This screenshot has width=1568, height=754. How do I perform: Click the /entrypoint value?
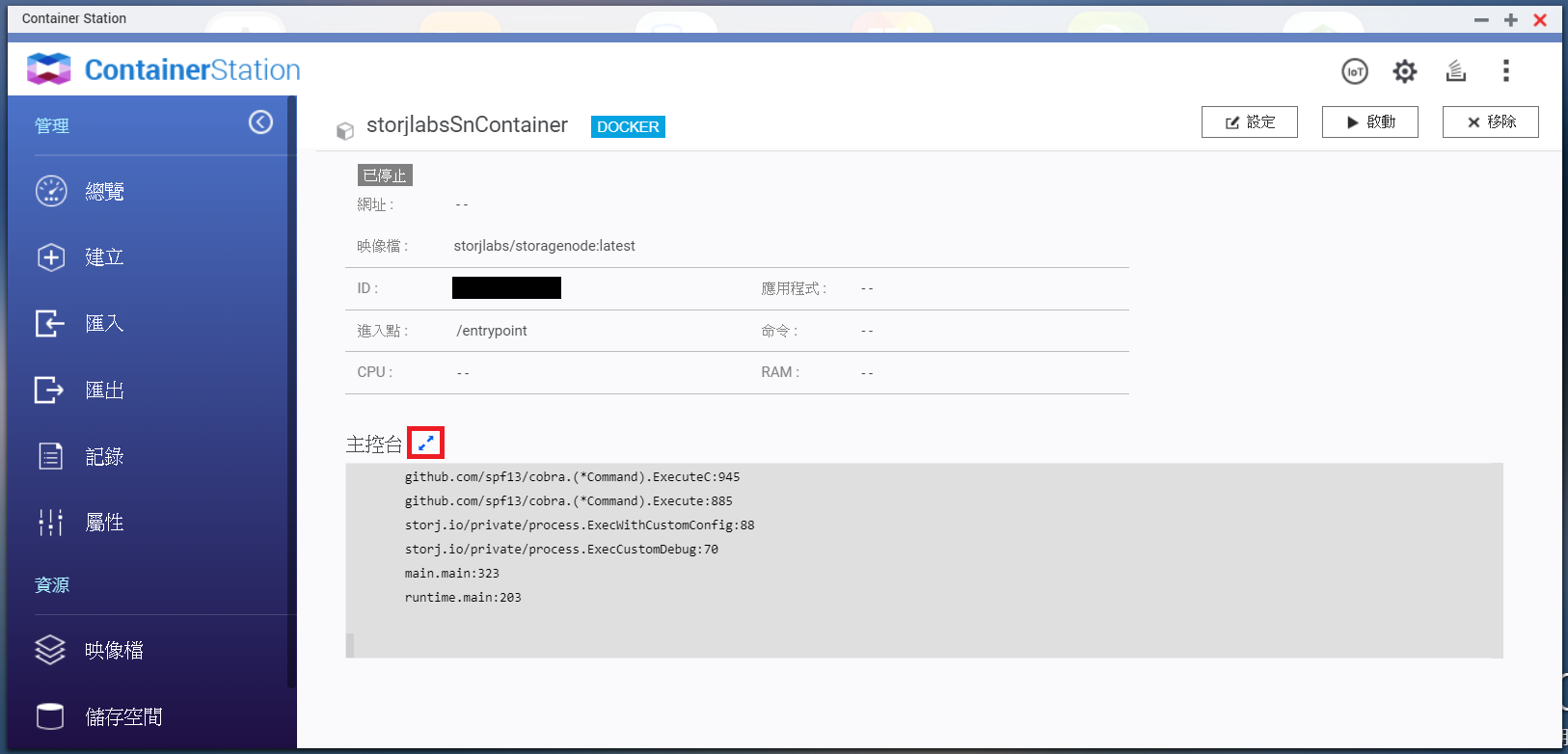pyautogui.click(x=492, y=331)
